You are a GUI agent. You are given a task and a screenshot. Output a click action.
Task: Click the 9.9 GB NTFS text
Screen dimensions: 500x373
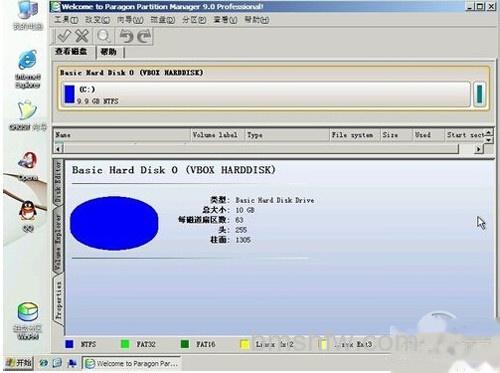[98, 101]
